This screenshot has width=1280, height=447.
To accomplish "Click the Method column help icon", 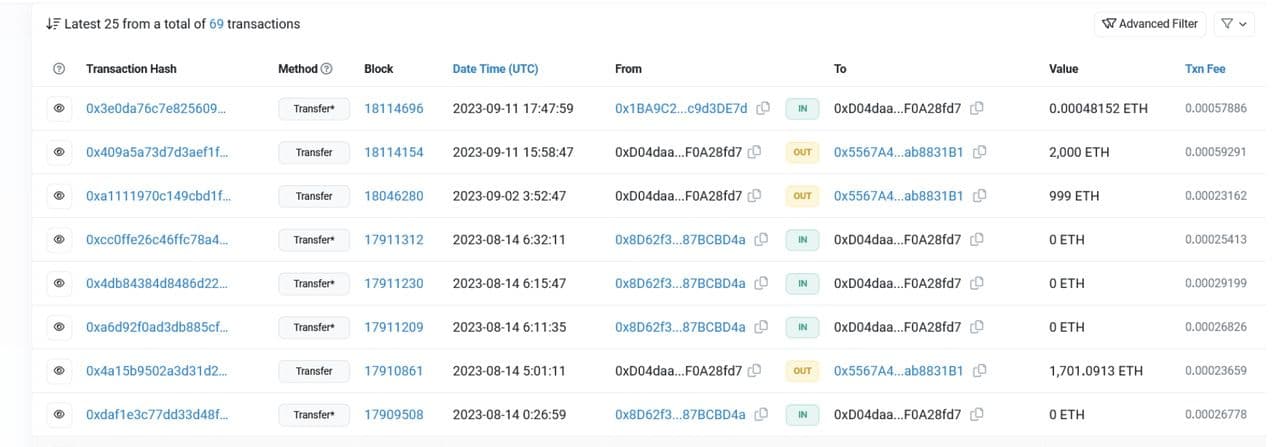I will pos(327,69).
